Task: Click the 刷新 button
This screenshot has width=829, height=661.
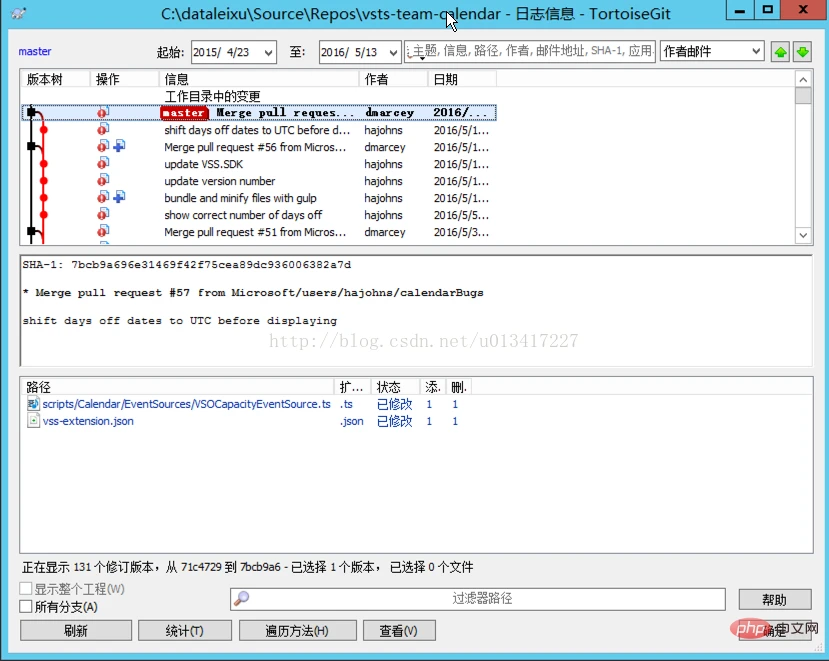Action: pyautogui.click(x=76, y=630)
